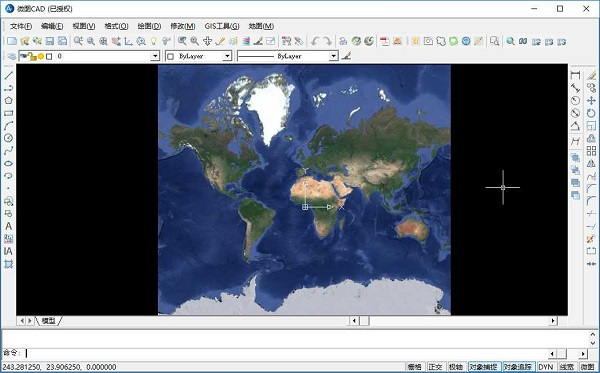Image resolution: width=600 pixels, height=373 pixels.
Task: Switch to the 模型 model tab
Action: click(x=49, y=321)
